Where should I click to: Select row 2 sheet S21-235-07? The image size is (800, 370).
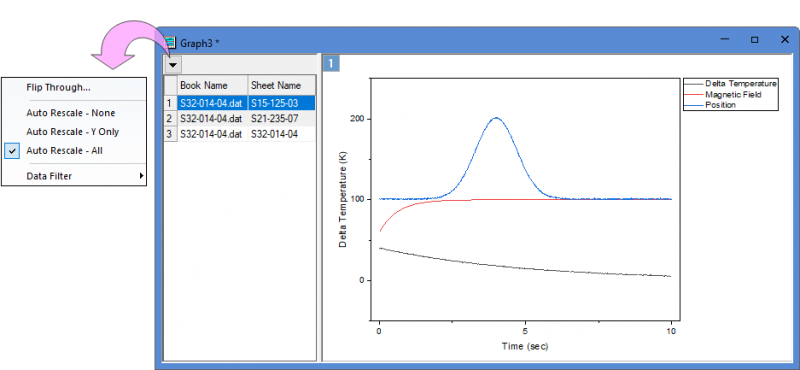pos(282,118)
